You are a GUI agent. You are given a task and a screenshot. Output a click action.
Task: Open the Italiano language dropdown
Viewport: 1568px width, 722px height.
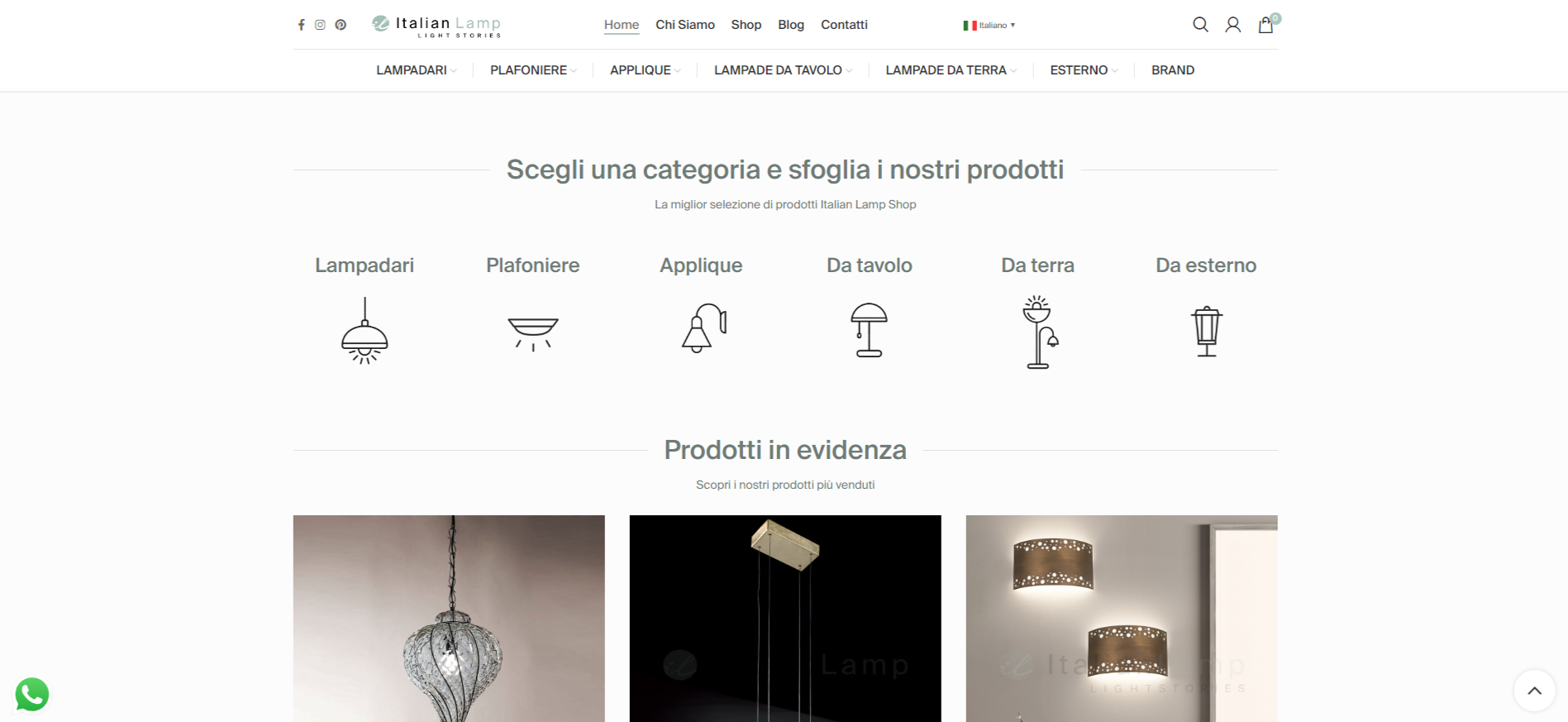pos(989,26)
